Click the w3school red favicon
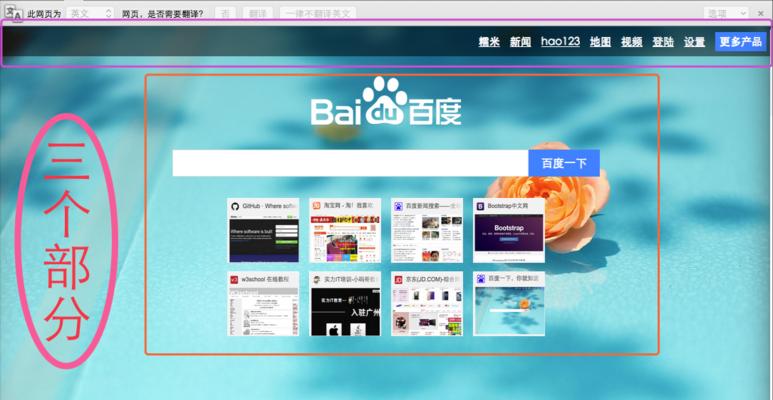773x400 pixels. pyautogui.click(x=235, y=279)
